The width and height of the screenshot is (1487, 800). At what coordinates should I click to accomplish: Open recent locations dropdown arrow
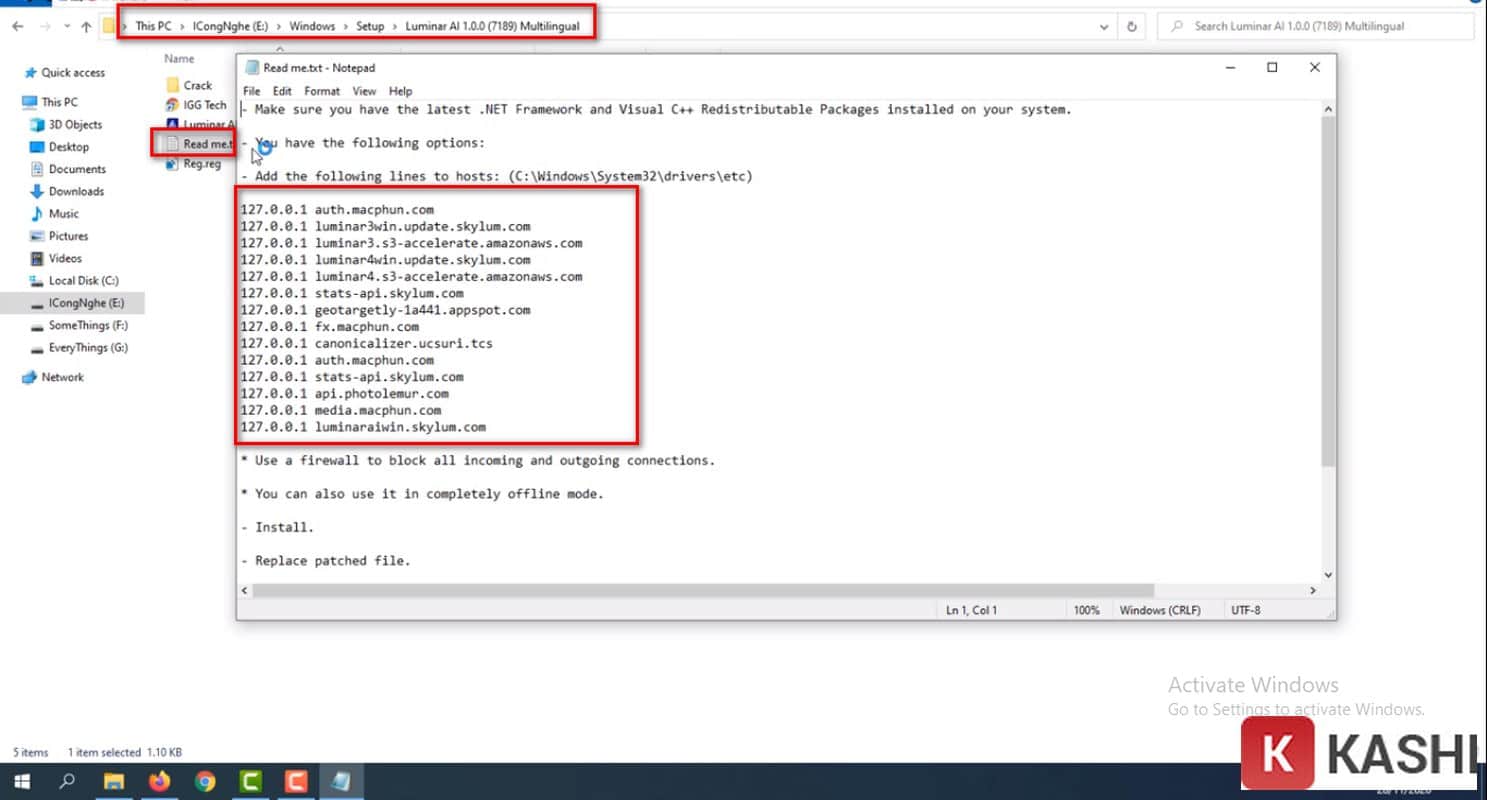point(67,27)
